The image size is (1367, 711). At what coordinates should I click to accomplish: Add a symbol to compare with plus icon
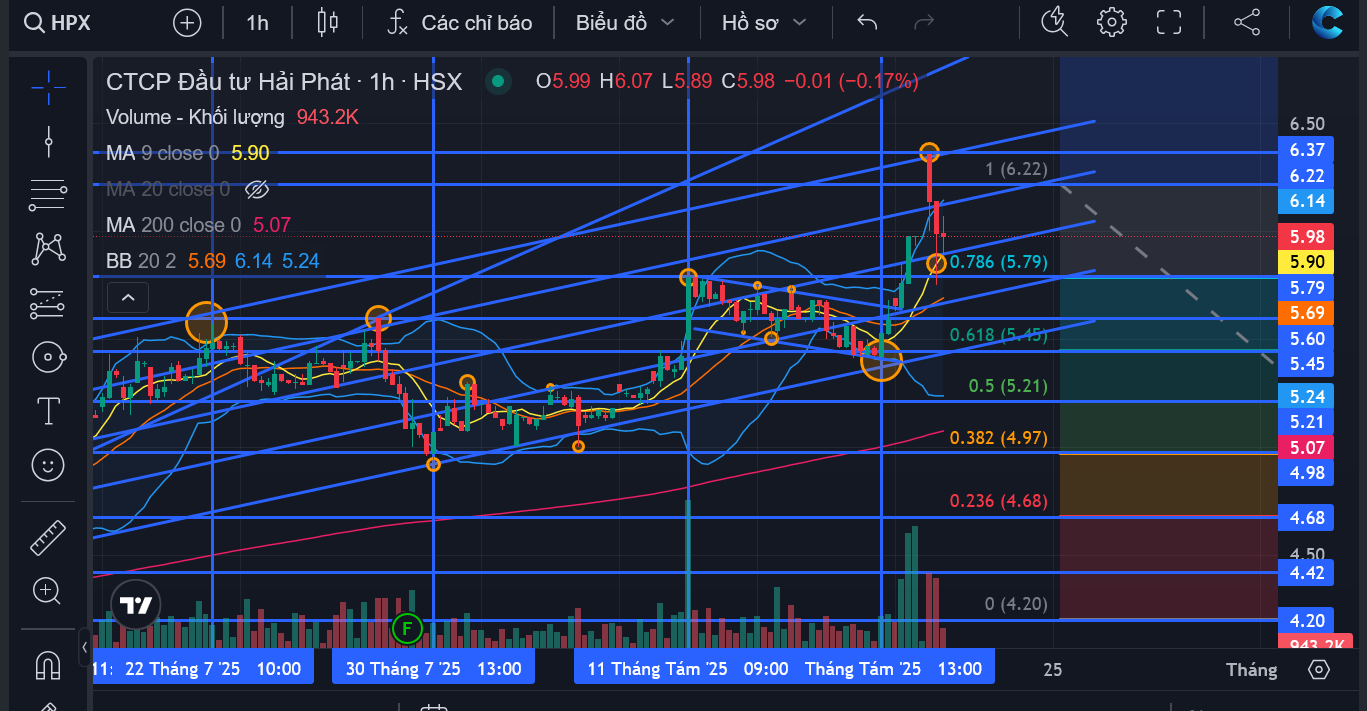tap(187, 22)
